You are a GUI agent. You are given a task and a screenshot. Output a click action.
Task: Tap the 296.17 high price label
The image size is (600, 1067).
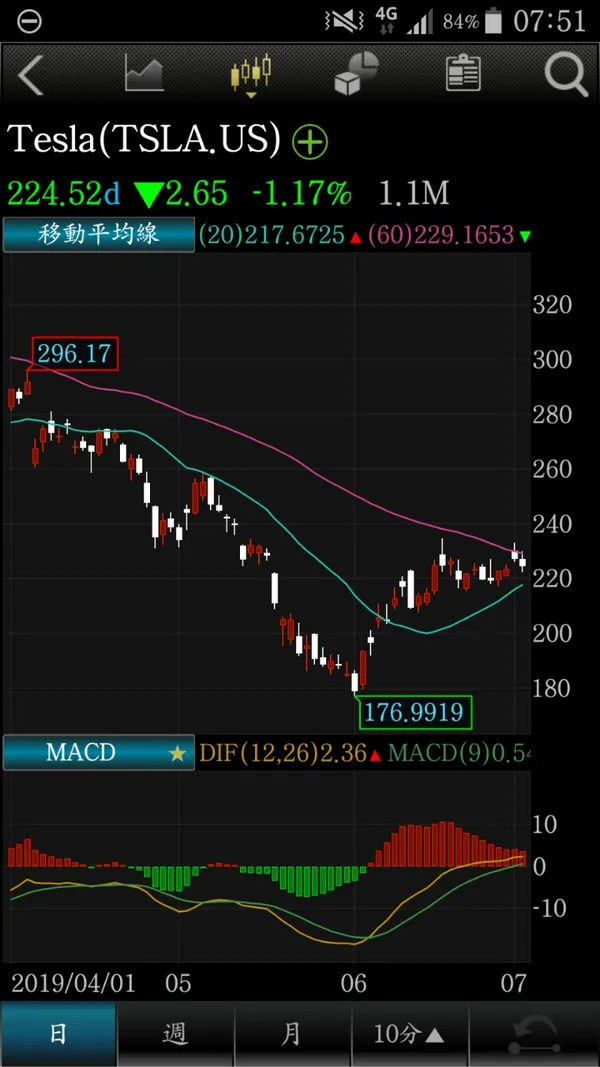click(76, 354)
